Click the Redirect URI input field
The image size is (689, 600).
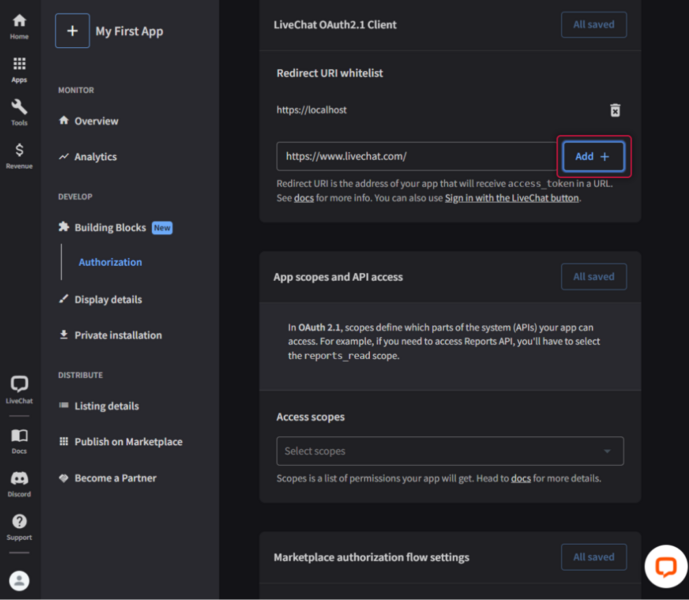click(x=416, y=157)
